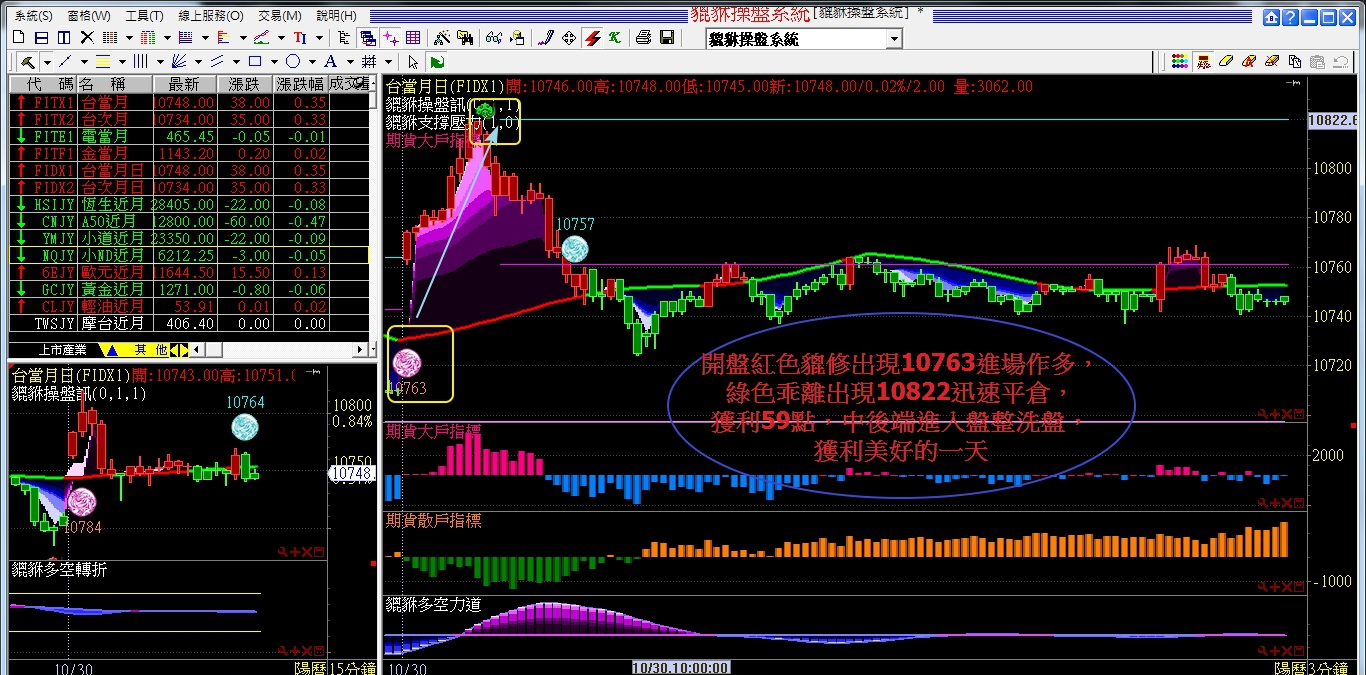Click the printer icon
The width and height of the screenshot is (1366, 675).
[x=643, y=37]
